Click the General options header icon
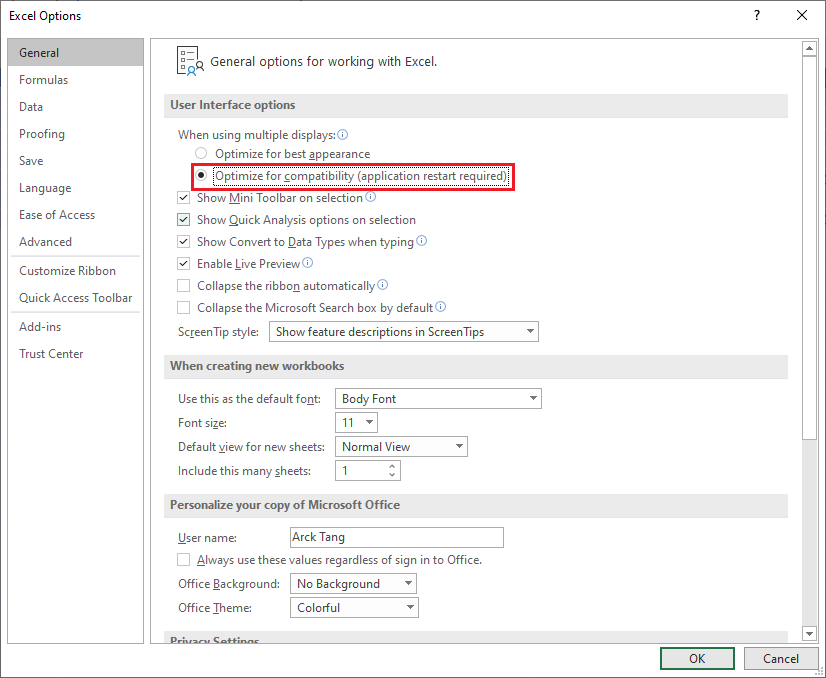Screen dimensions: 826x678 pos(190,61)
